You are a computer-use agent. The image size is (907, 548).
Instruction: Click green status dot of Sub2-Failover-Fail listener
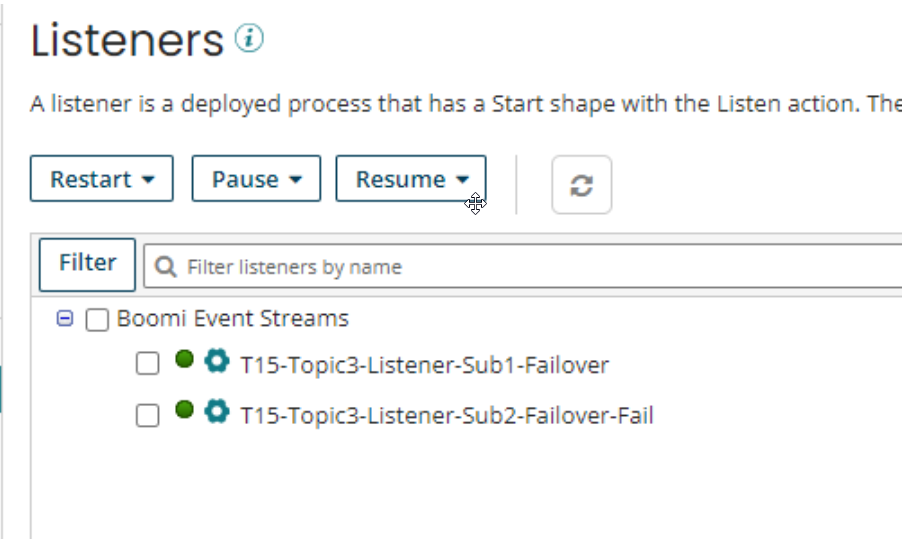(x=184, y=409)
